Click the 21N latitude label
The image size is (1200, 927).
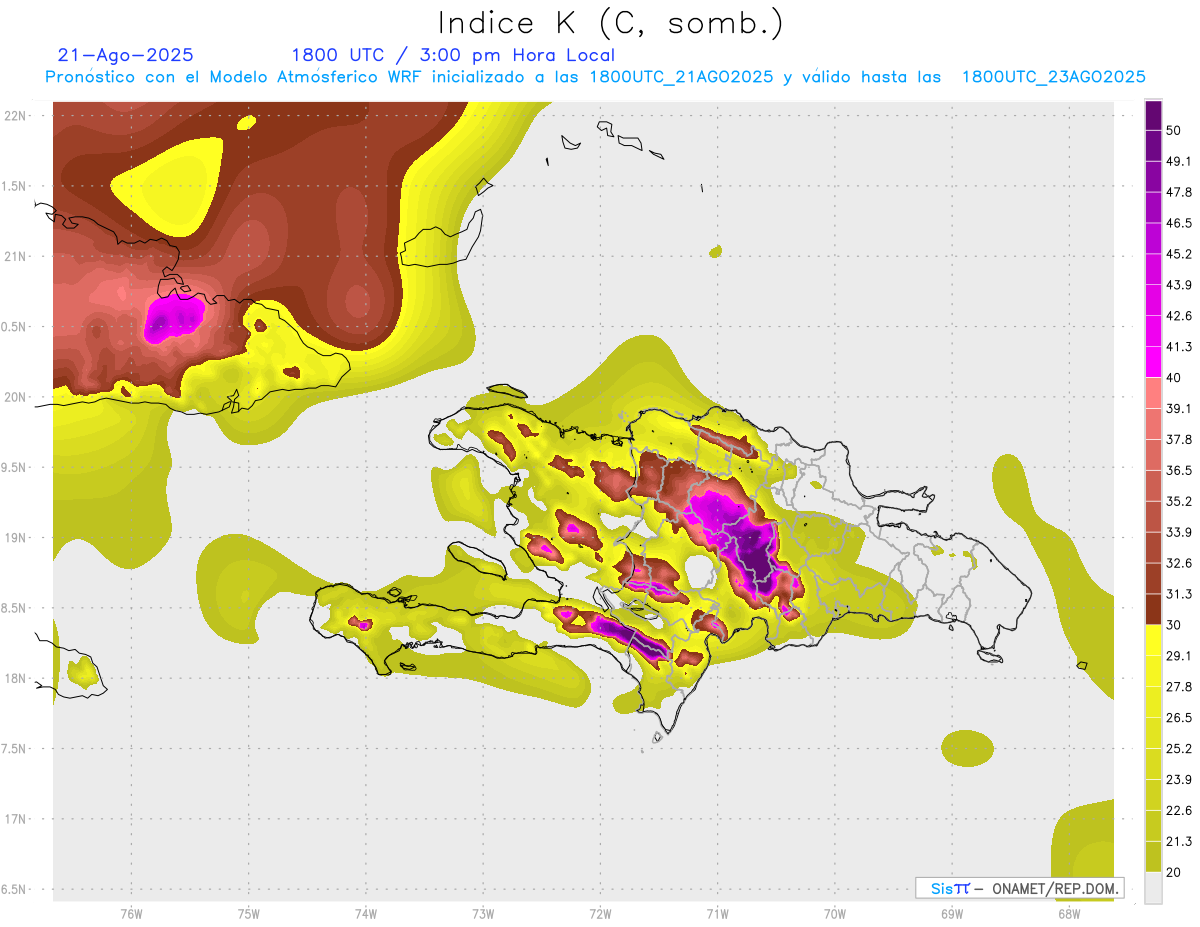pos(15,256)
